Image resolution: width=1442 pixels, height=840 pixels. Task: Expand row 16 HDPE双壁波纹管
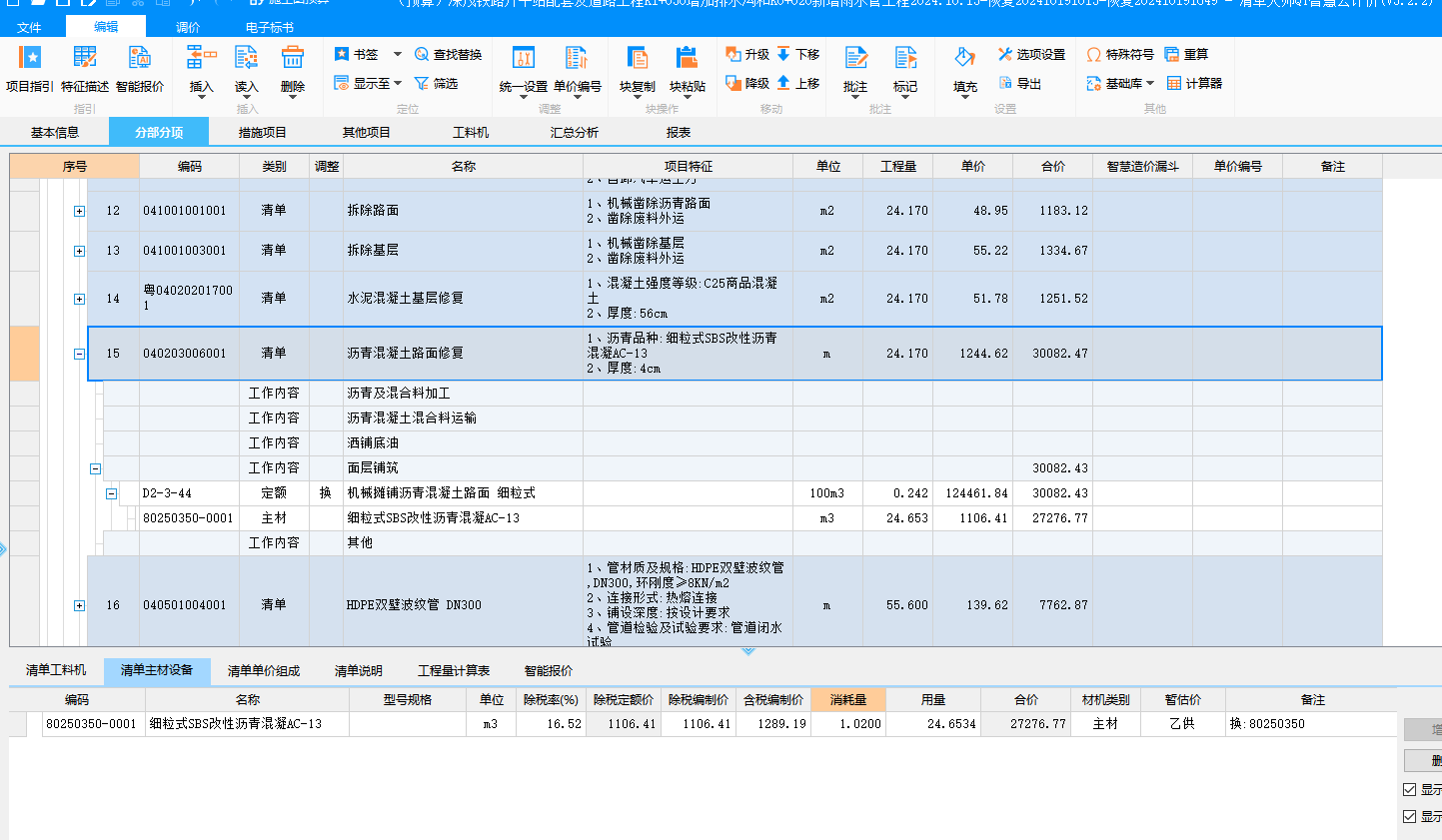pyautogui.click(x=79, y=605)
